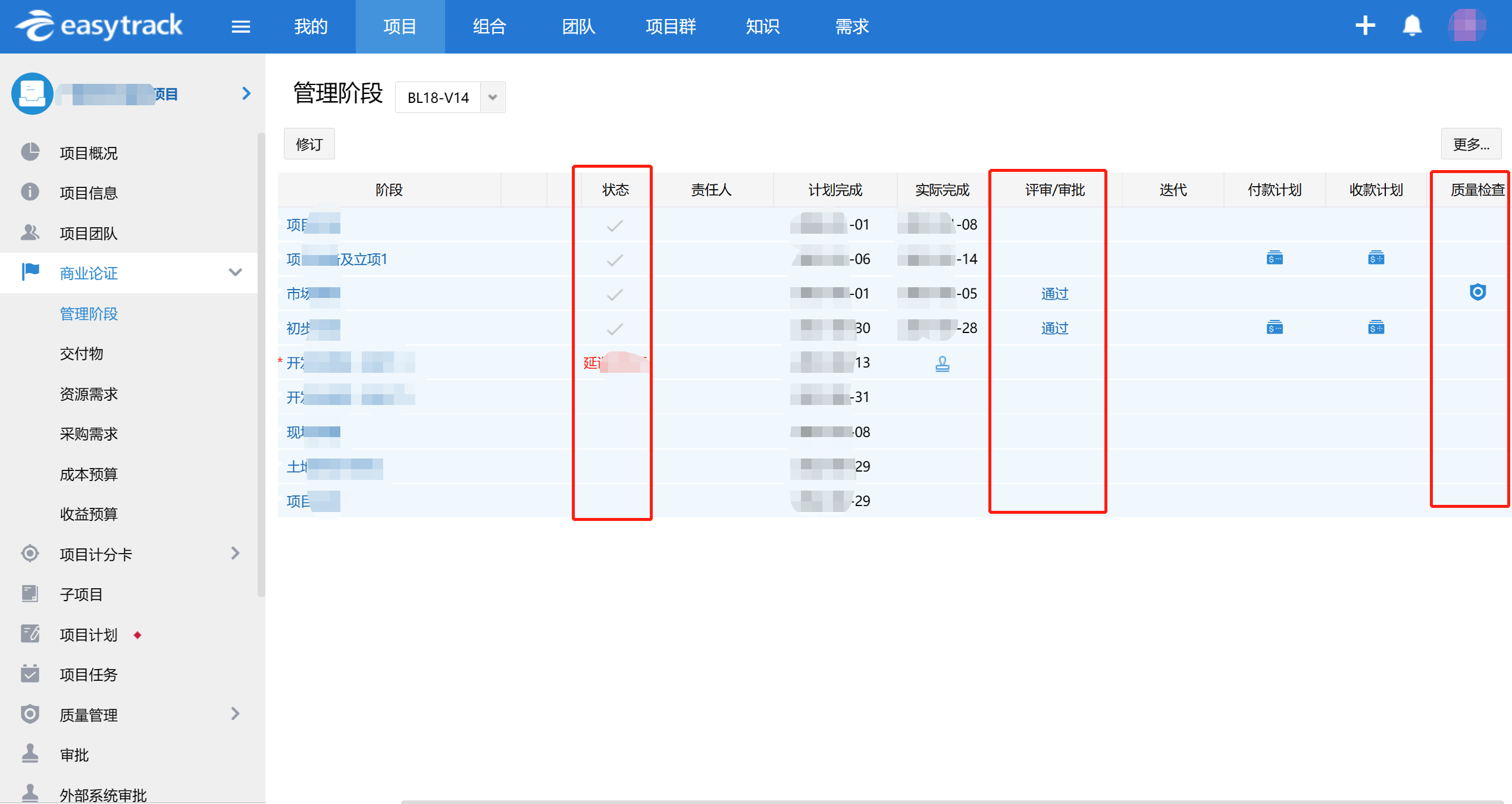Switch to the 知识 top navigation tab

[762, 27]
